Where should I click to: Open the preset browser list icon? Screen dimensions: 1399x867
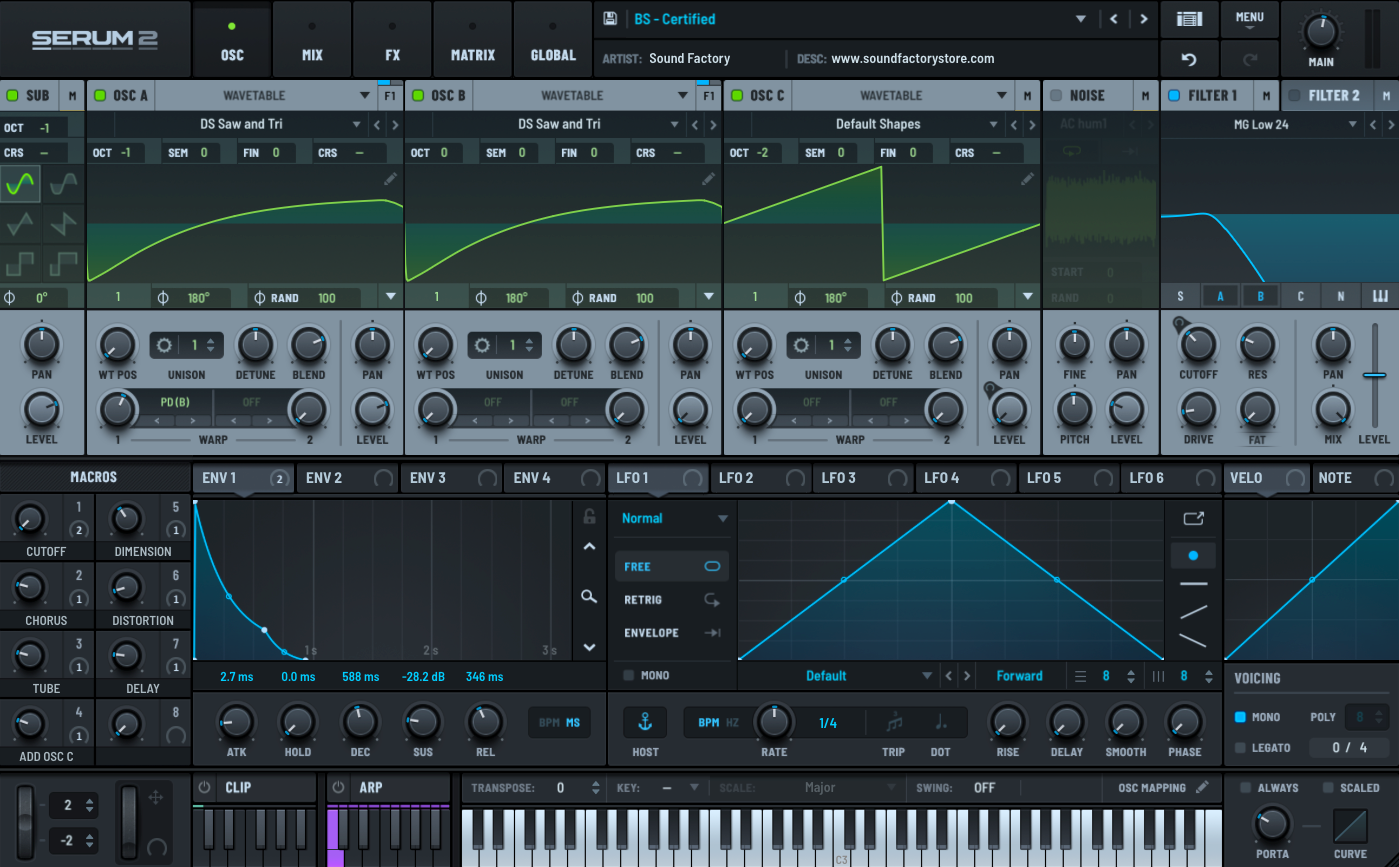pos(1189,19)
